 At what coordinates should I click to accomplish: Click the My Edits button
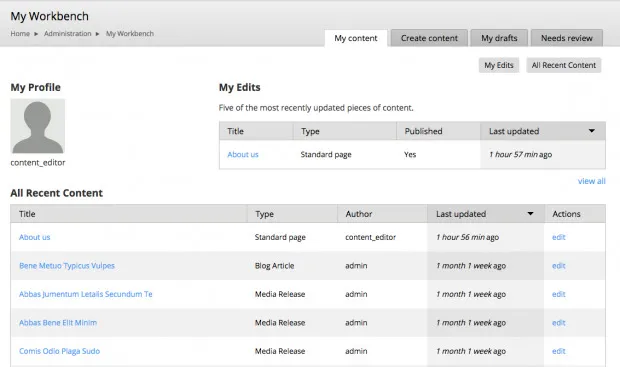[499, 65]
